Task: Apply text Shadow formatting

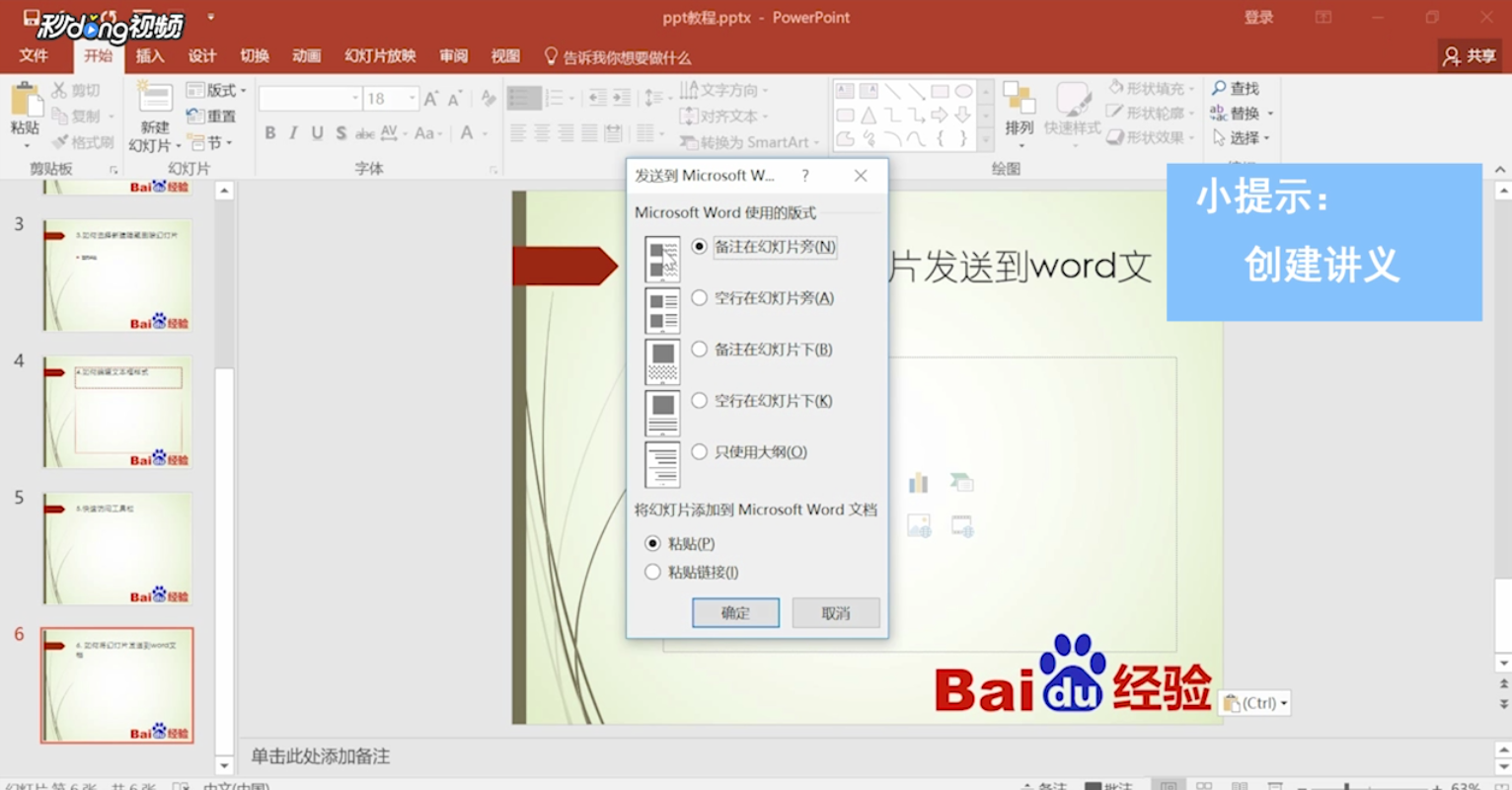Action: (x=340, y=133)
